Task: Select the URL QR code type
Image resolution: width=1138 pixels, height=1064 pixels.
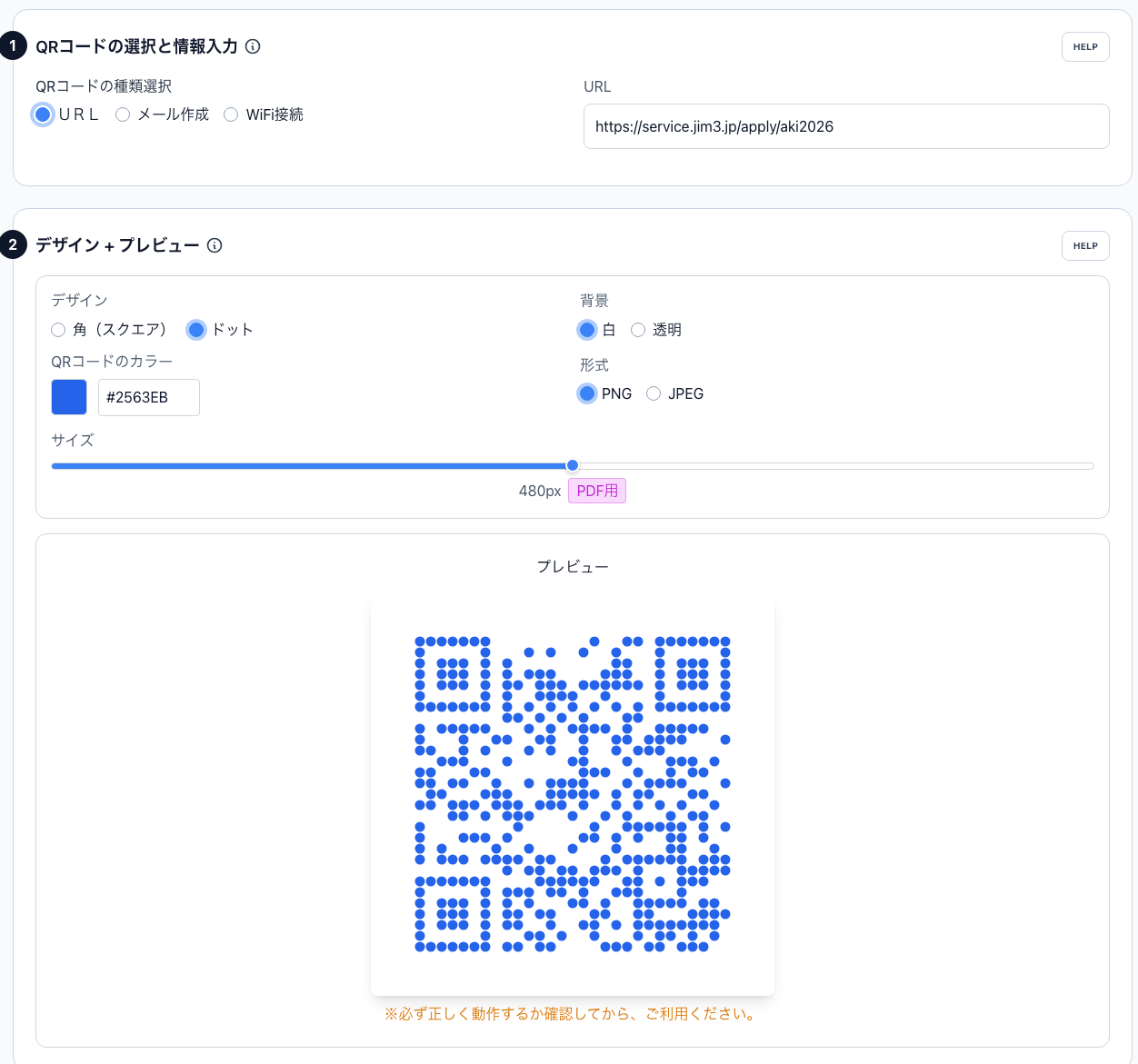Action: (43, 114)
